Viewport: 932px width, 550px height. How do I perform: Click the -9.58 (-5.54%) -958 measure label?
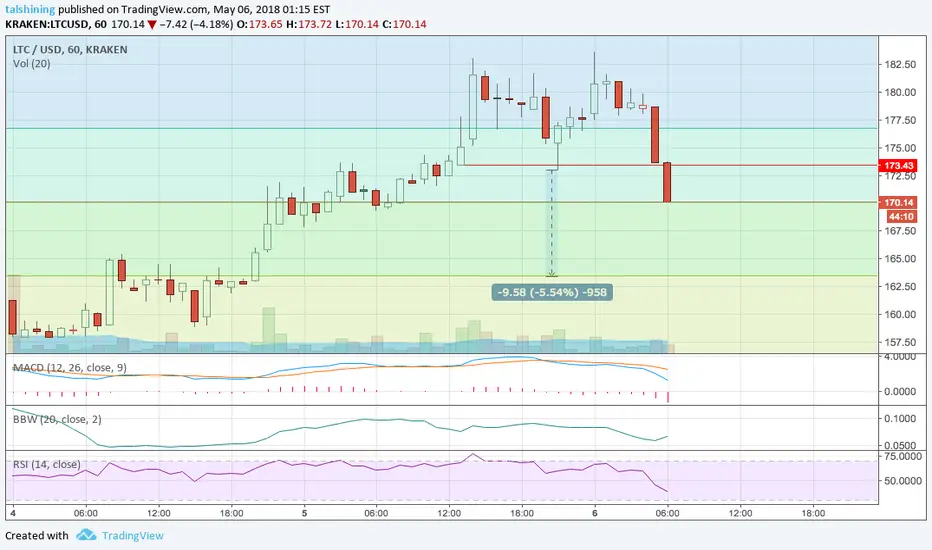(x=552, y=292)
